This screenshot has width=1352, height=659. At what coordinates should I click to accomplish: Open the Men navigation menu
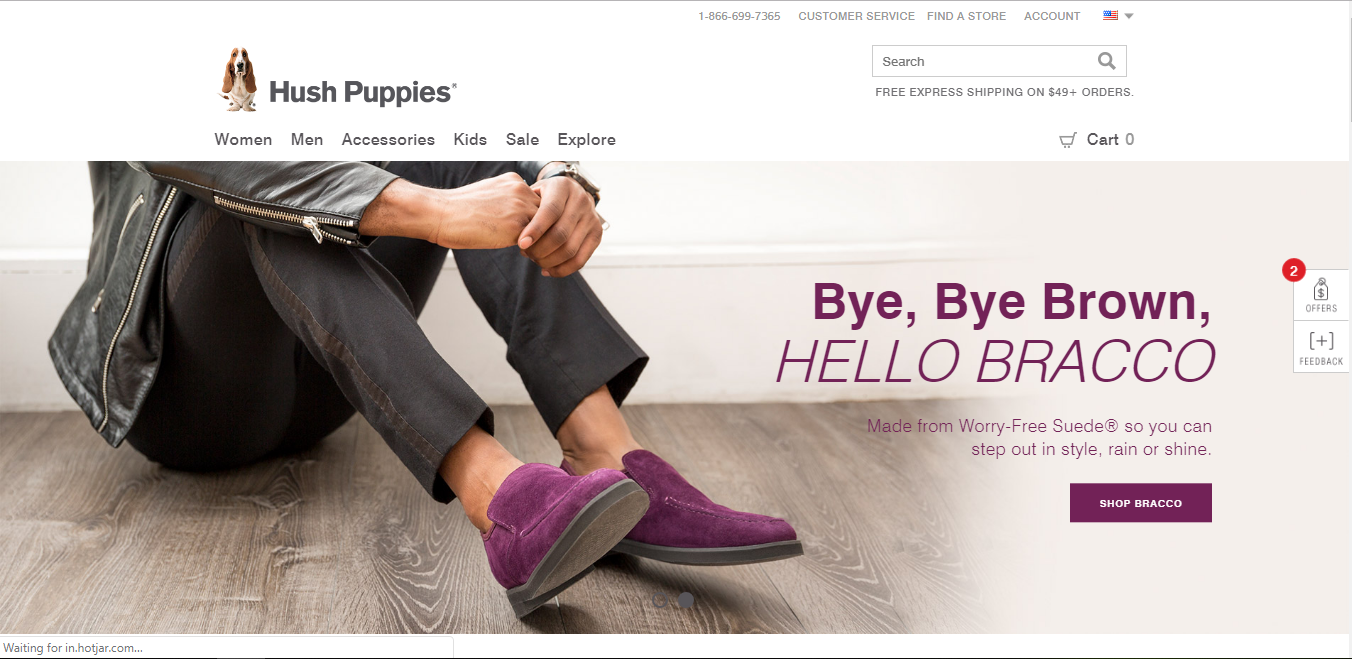coord(307,140)
